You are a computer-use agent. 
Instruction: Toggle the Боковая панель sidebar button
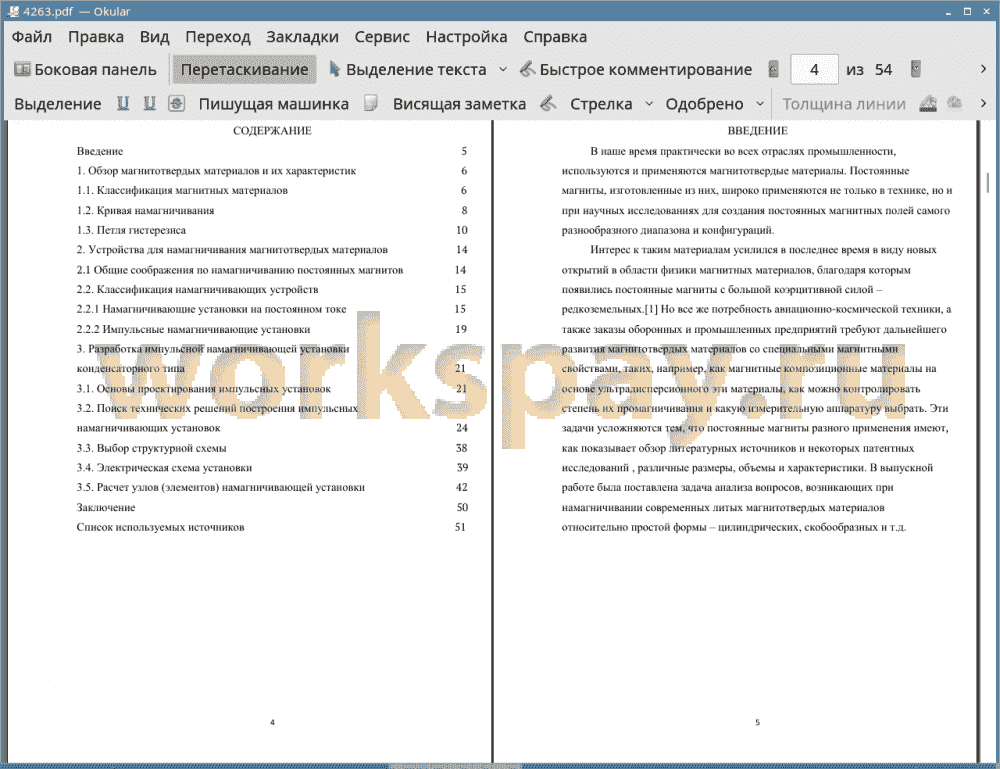click(x=85, y=70)
